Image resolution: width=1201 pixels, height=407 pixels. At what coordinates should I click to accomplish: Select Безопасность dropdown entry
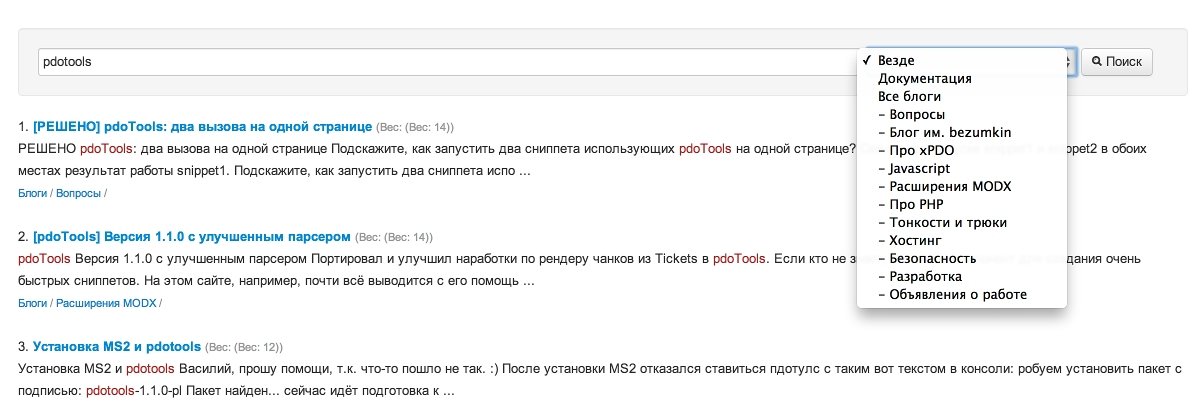(955, 259)
